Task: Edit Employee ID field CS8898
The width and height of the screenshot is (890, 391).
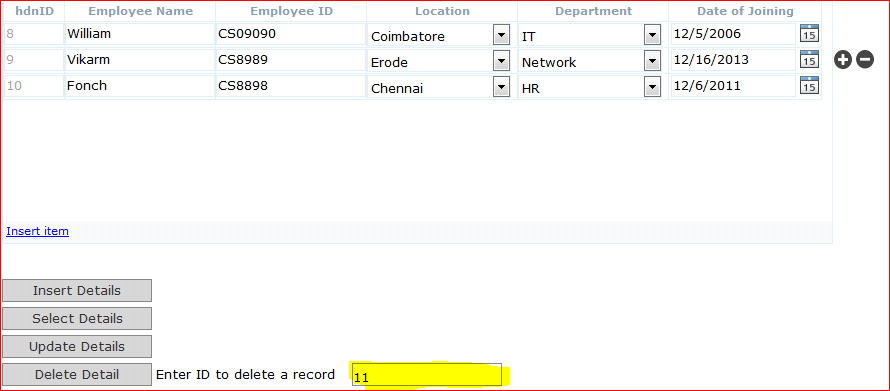Action: (291, 86)
